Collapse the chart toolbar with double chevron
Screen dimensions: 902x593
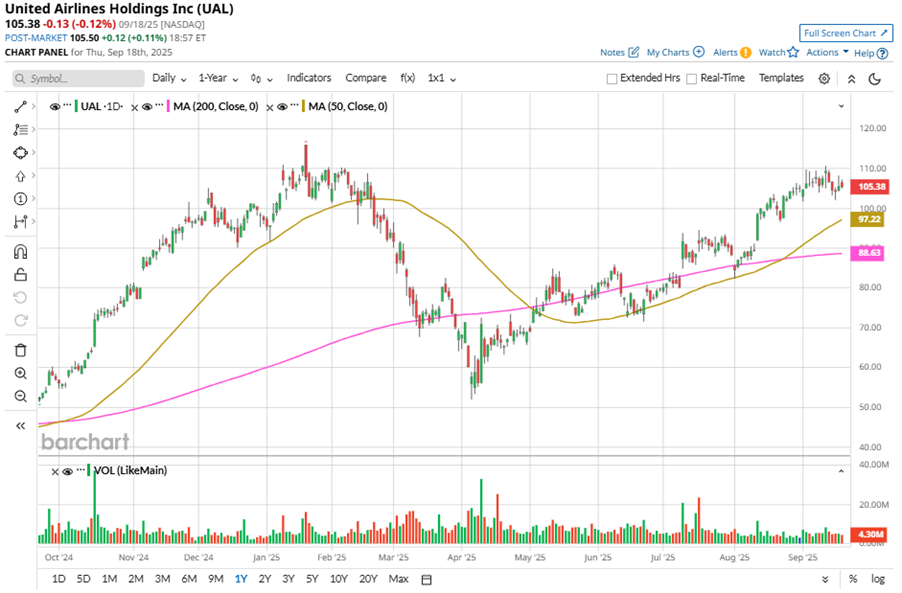click(x=851, y=79)
